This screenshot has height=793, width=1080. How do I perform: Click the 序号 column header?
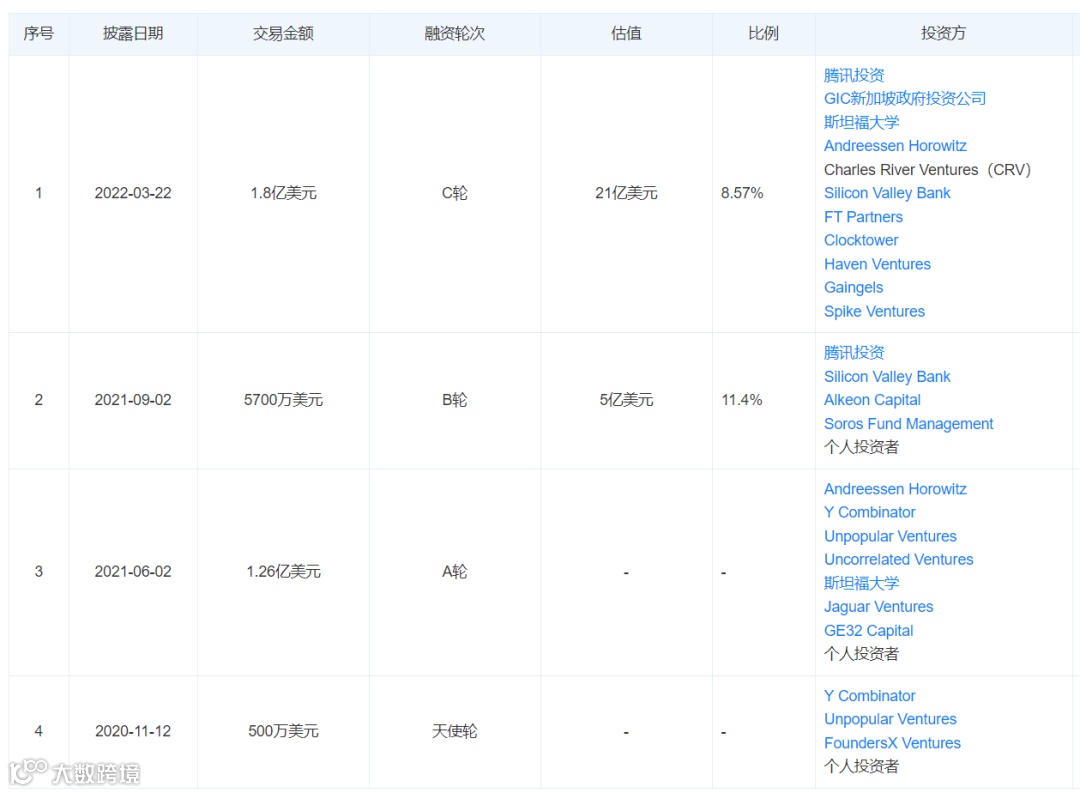tap(39, 33)
